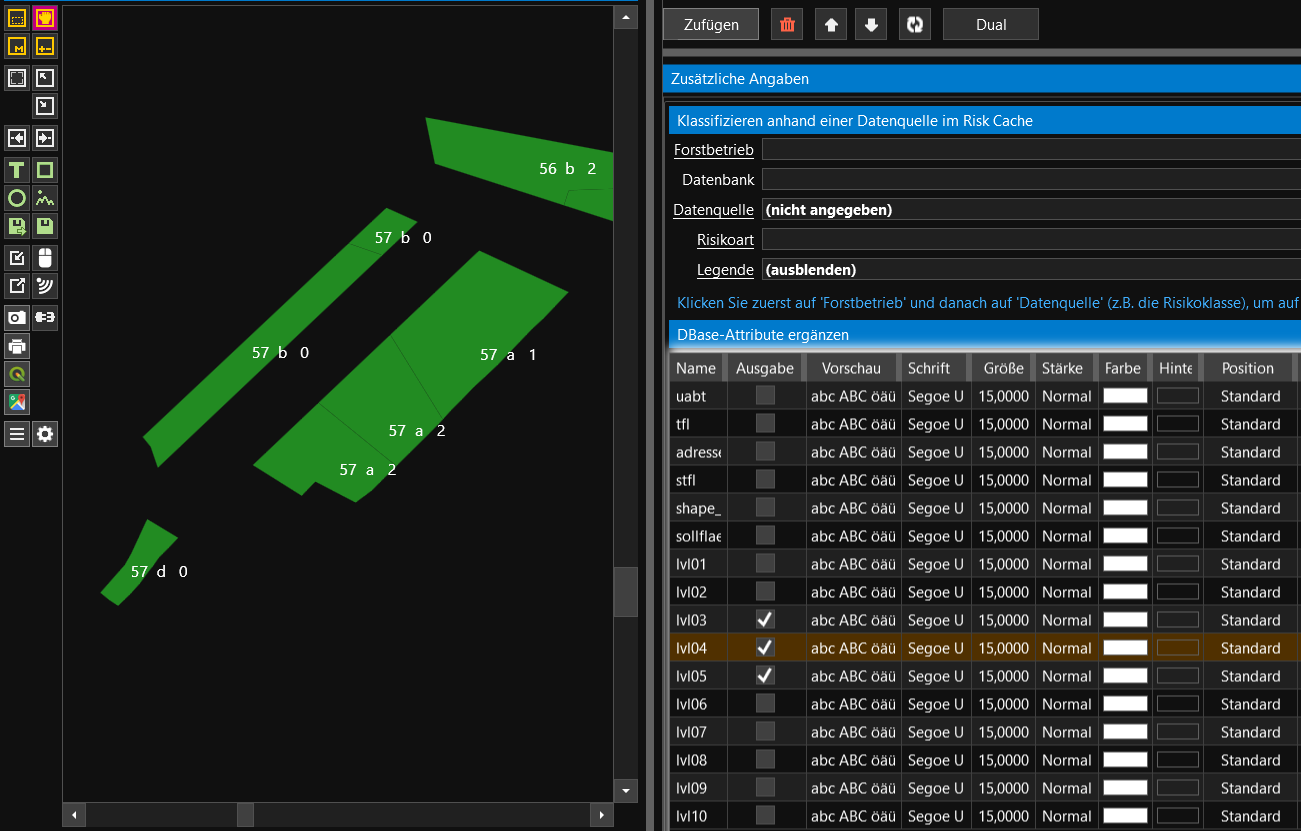This screenshot has height=831, width=1301.
Task: Click the printer icon
Action: click(x=17, y=346)
